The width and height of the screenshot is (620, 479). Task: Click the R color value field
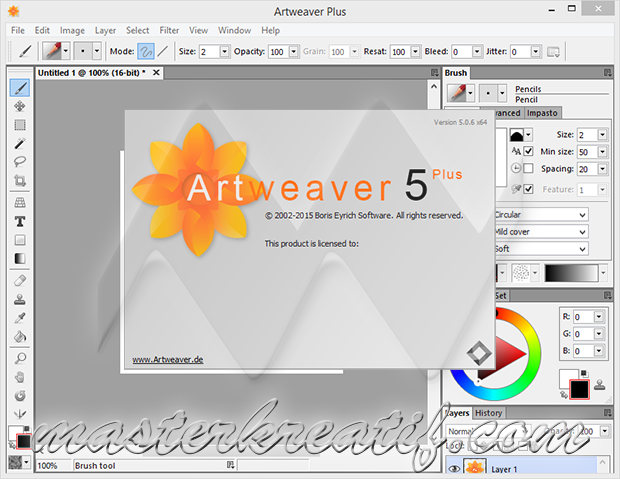point(584,317)
